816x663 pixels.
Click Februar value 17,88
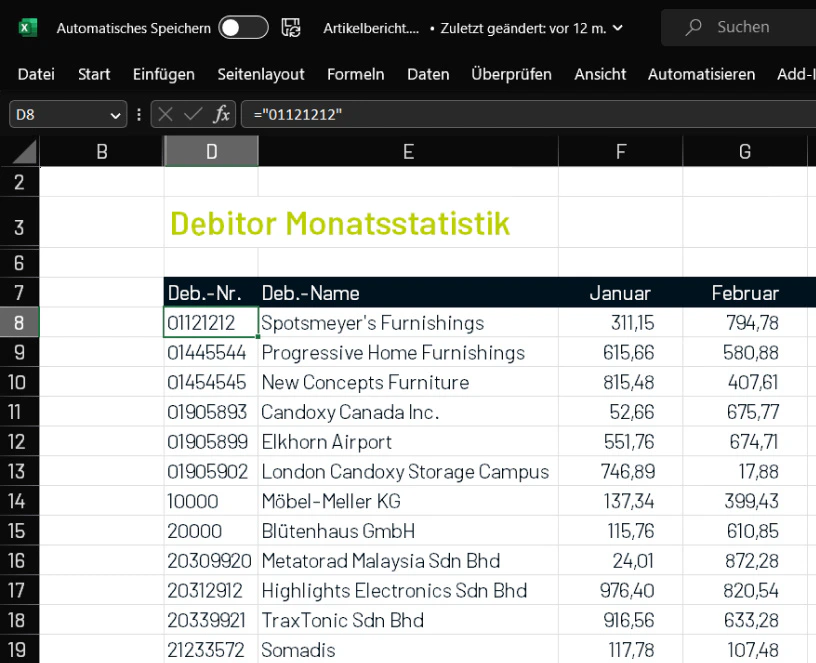(x=745, y=471)
